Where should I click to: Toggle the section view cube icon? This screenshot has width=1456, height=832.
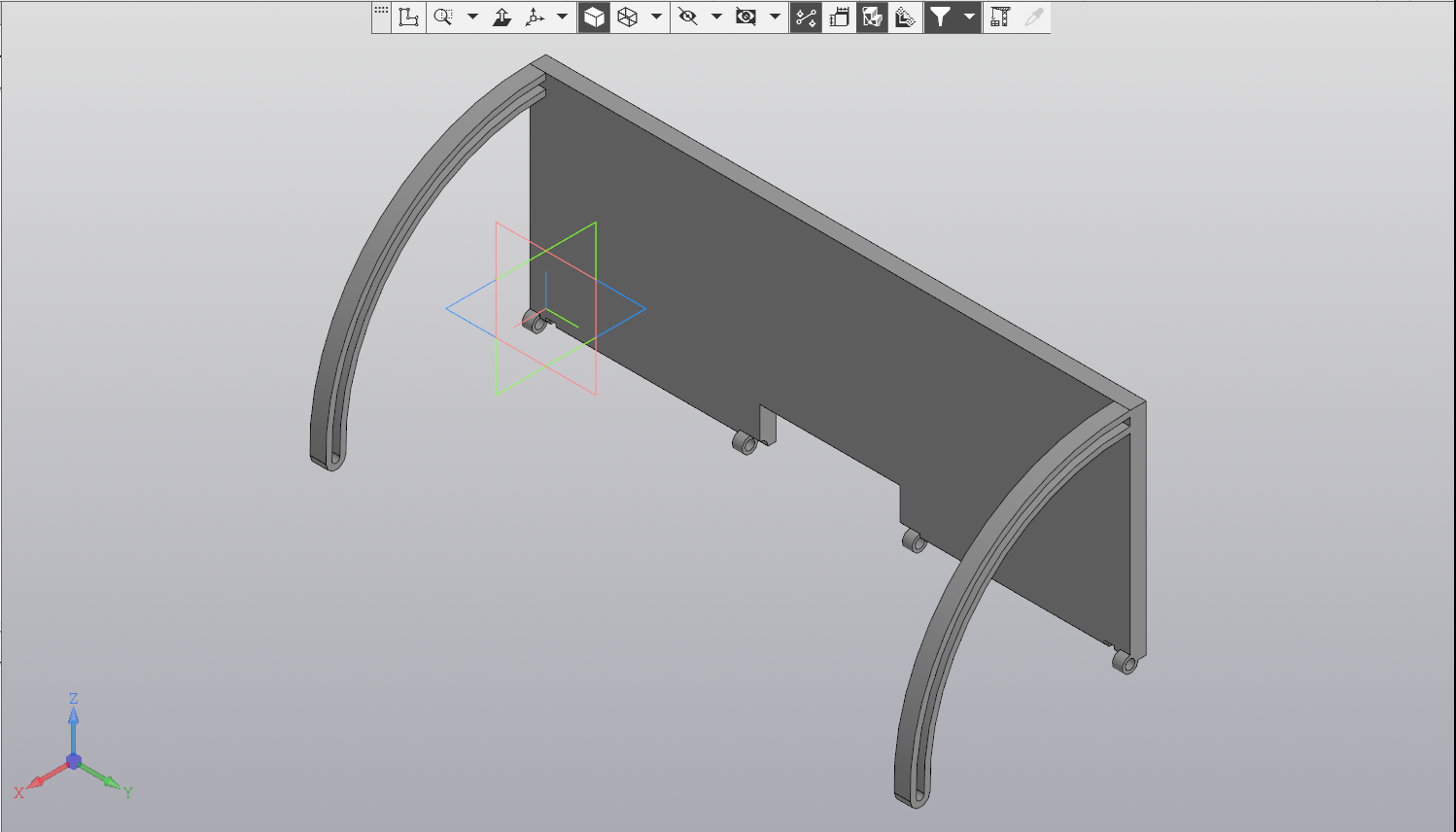click(872, 17)
